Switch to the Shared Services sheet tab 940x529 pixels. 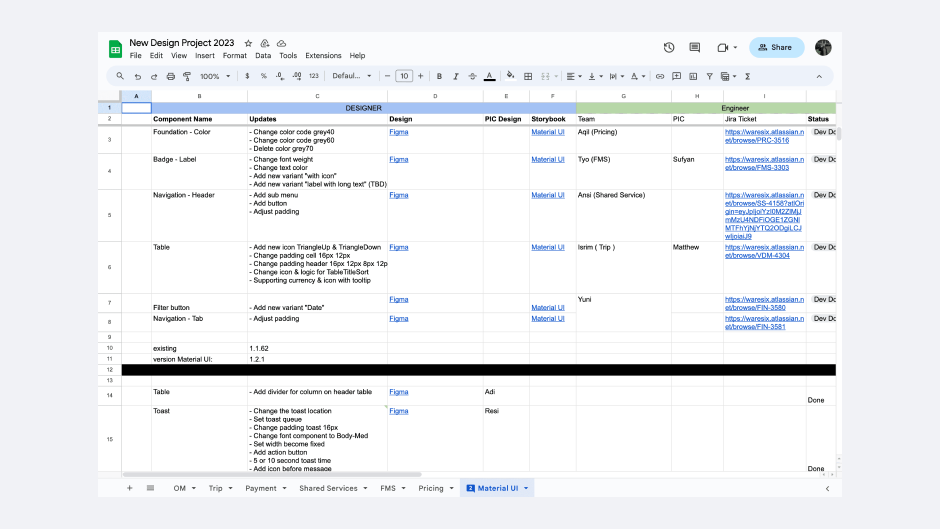point(333,488)
